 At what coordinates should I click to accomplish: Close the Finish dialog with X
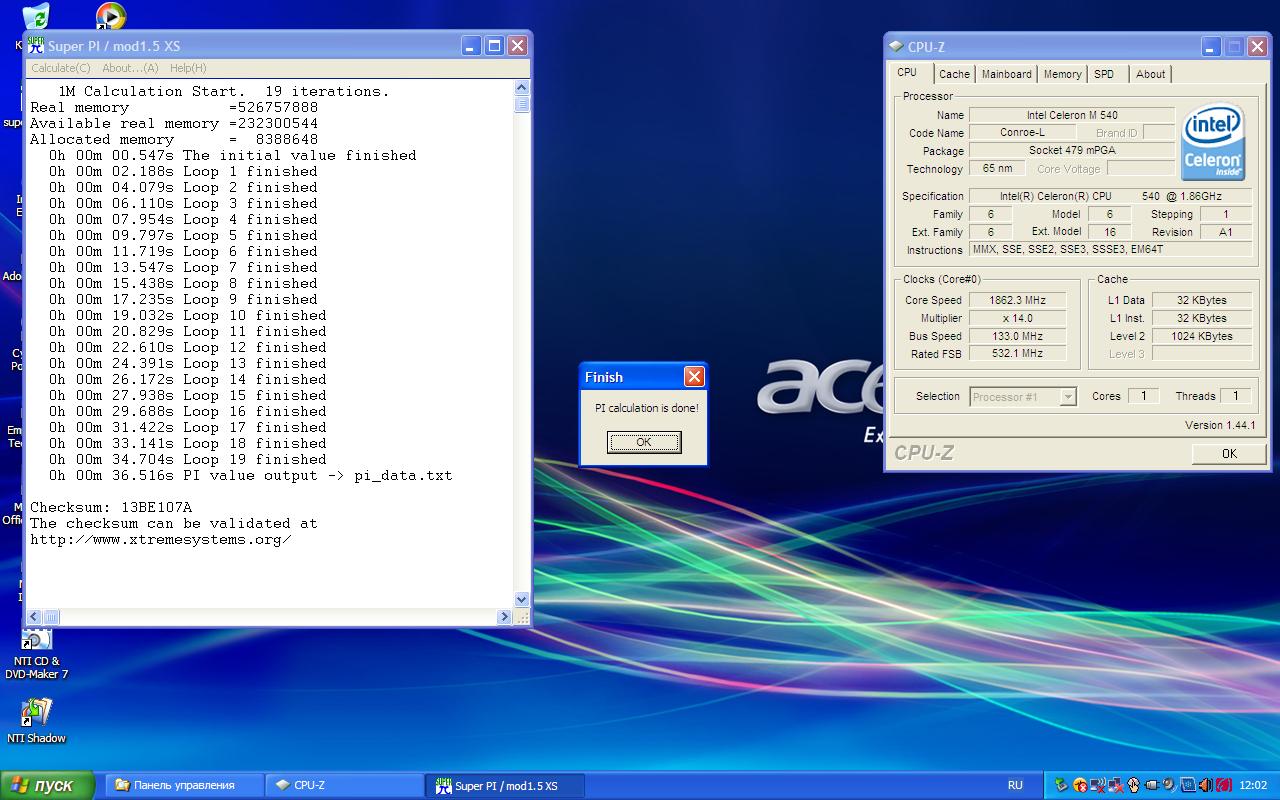(x=694, y=377)
